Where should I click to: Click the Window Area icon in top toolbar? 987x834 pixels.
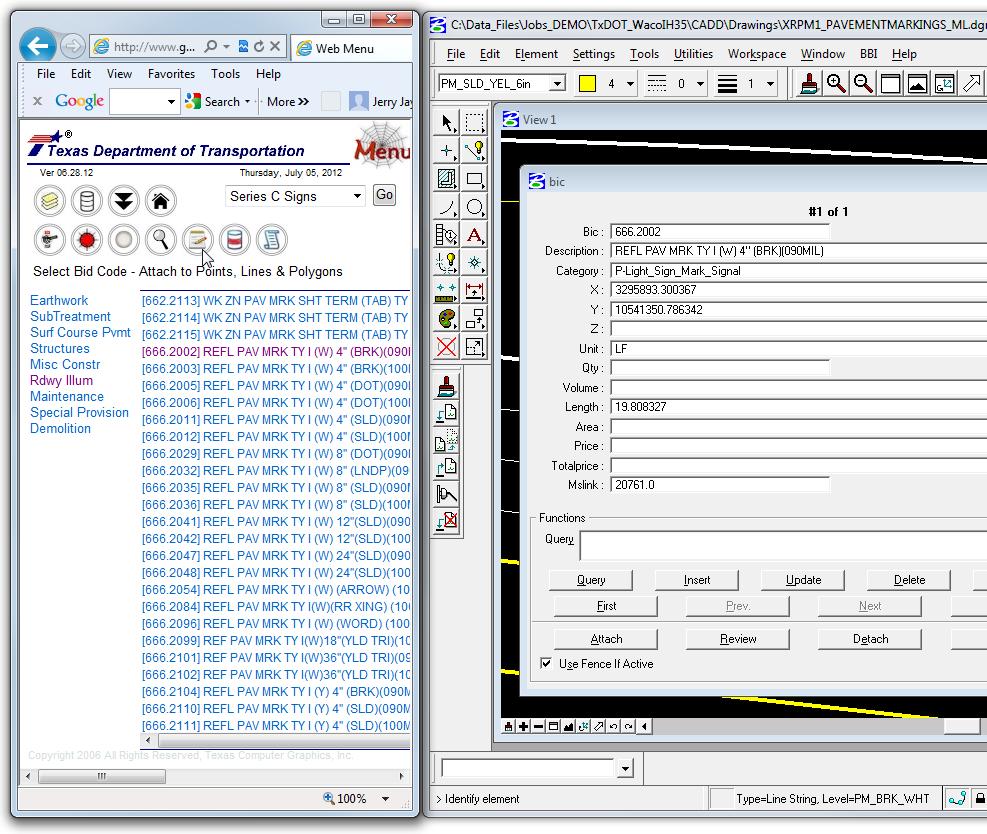pyautogui.click(x=890, y=83)
